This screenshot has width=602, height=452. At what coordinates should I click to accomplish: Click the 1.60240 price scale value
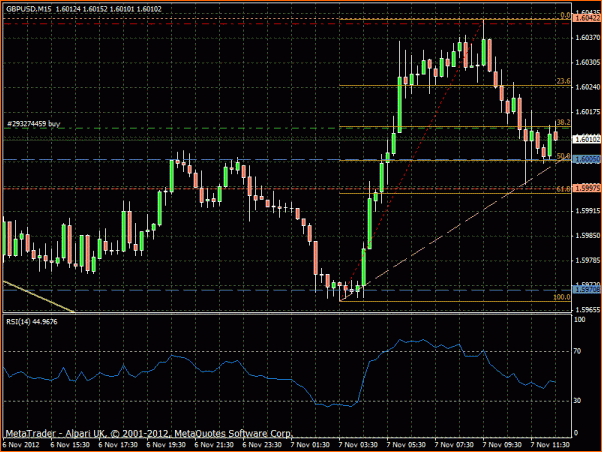tap(587, 87)
